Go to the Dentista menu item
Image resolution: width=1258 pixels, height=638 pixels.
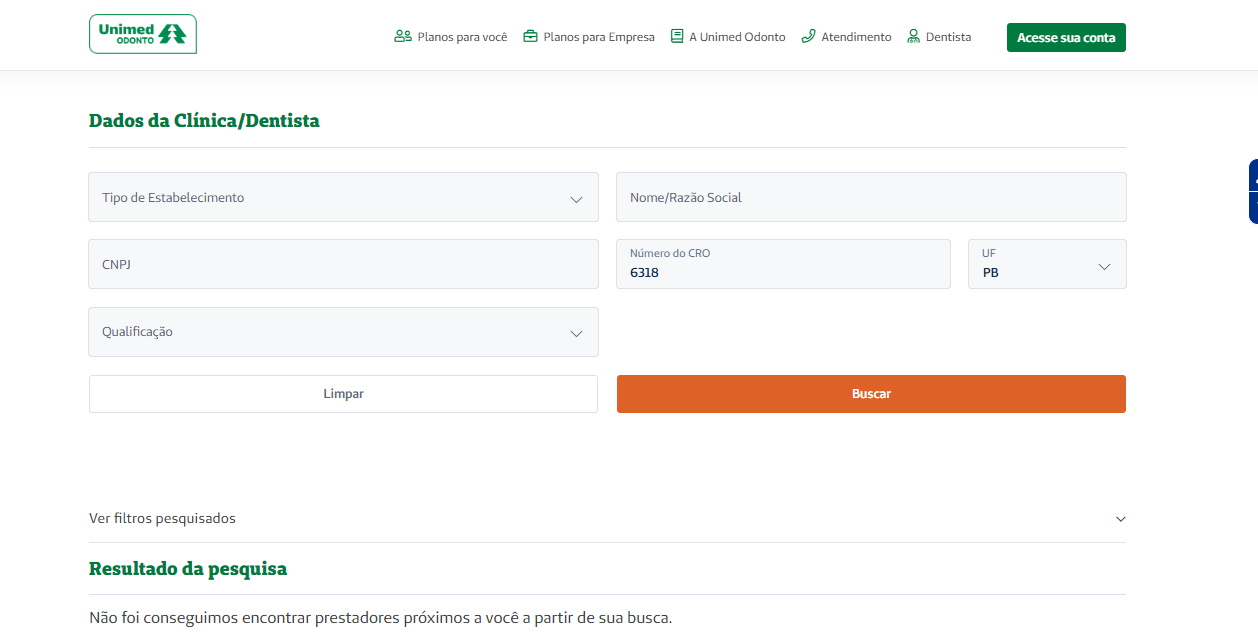(x=948, y=37)
